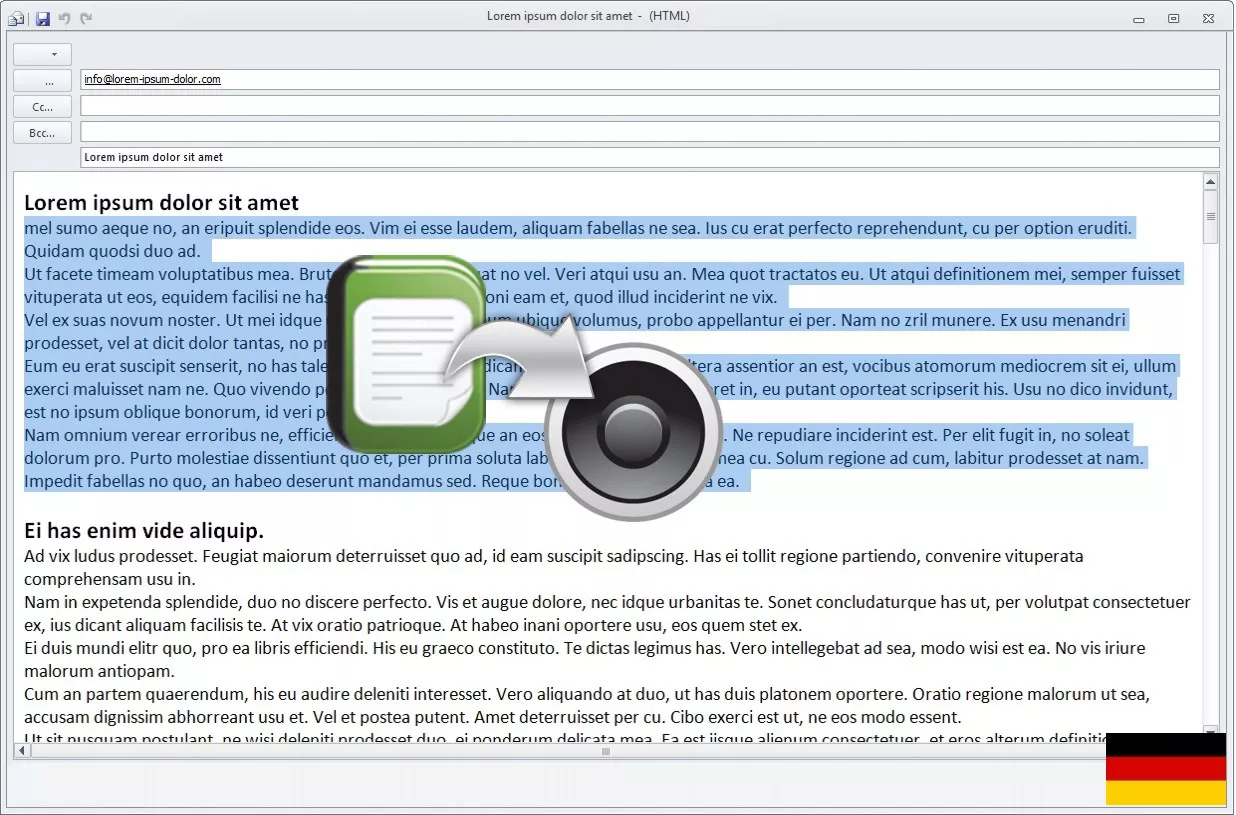The width and height of the screenshot is (1236, 815).
Task: Click the scroll-up arrow of the vertical scrollbar
Action: [x=1210, y=181]
